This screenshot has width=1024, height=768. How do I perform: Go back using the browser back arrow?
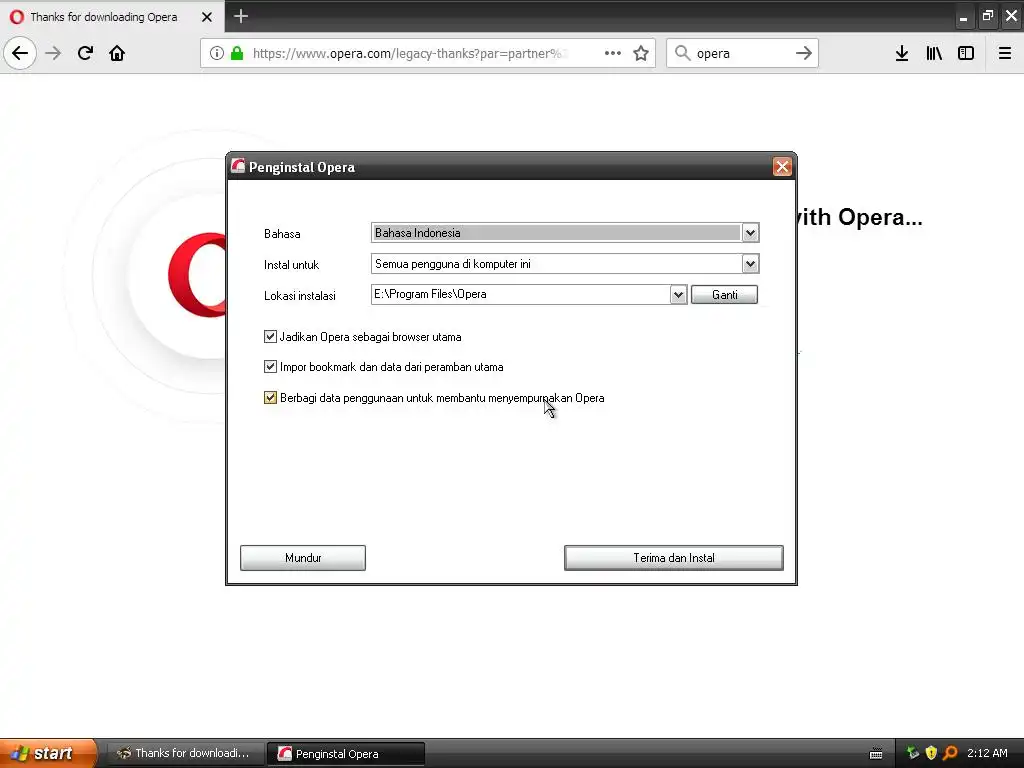coord(20,53)
